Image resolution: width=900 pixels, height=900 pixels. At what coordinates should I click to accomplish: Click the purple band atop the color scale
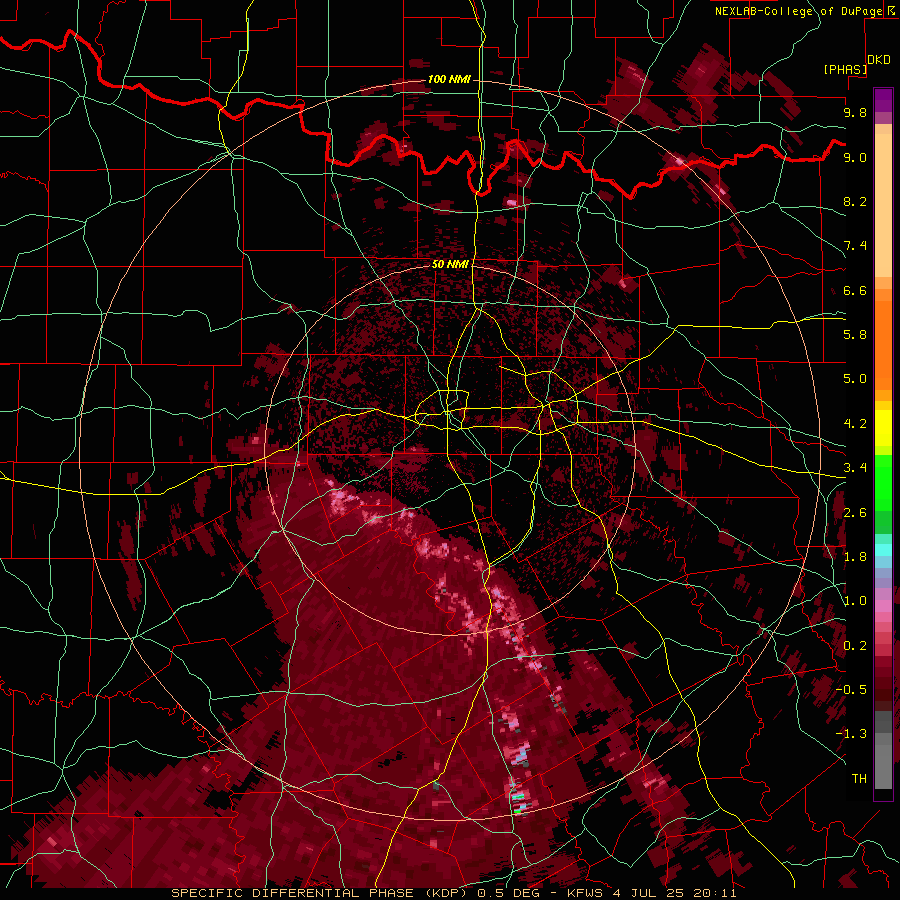[883, 100]
